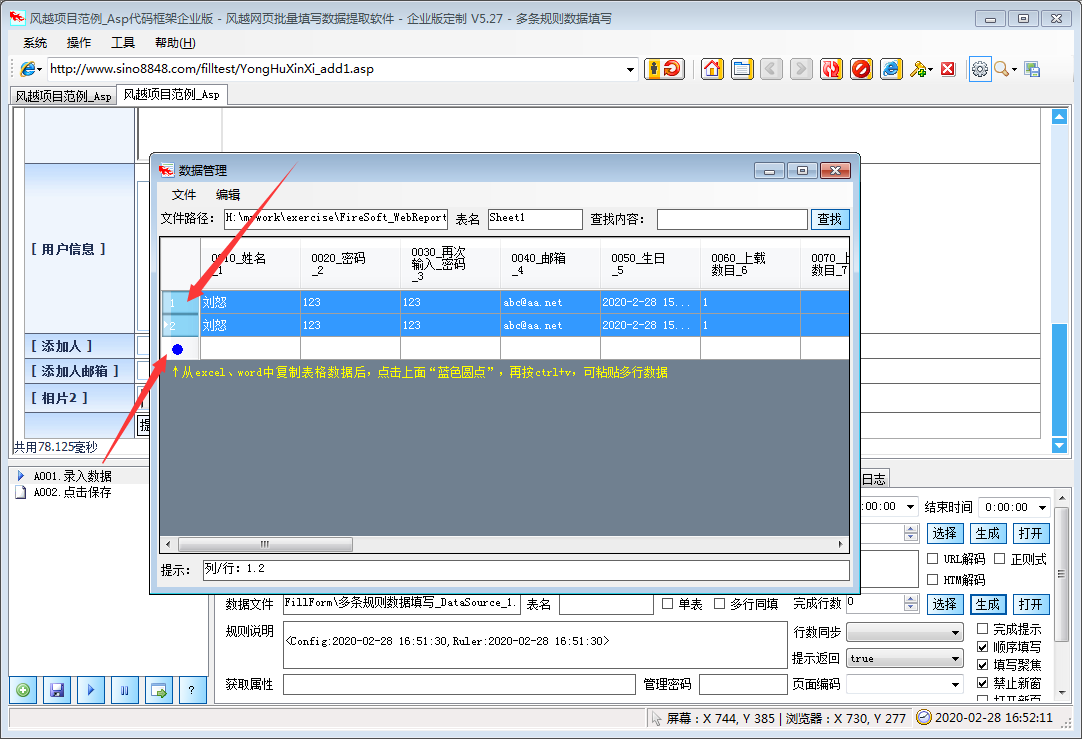Screen dimensions: 1082x739
Task: Click the horizontal scrollbar thumb in 数据管理 grid
Action: [266, 544]
